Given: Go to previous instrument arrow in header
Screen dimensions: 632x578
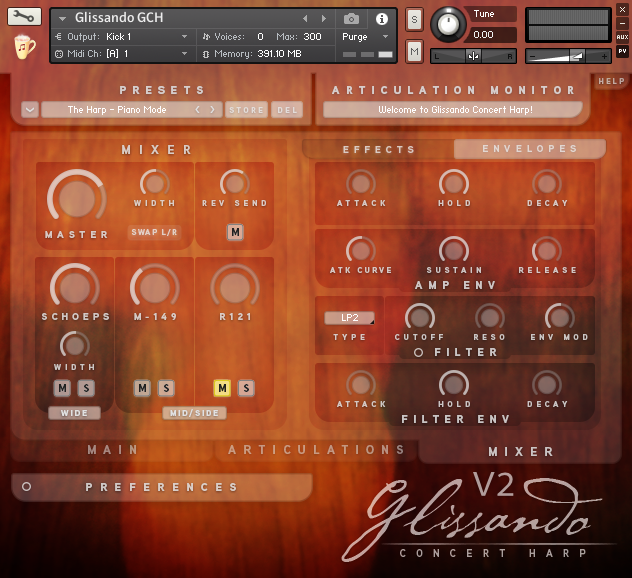Looking at the screenshot, I should (x=305, y=19).
